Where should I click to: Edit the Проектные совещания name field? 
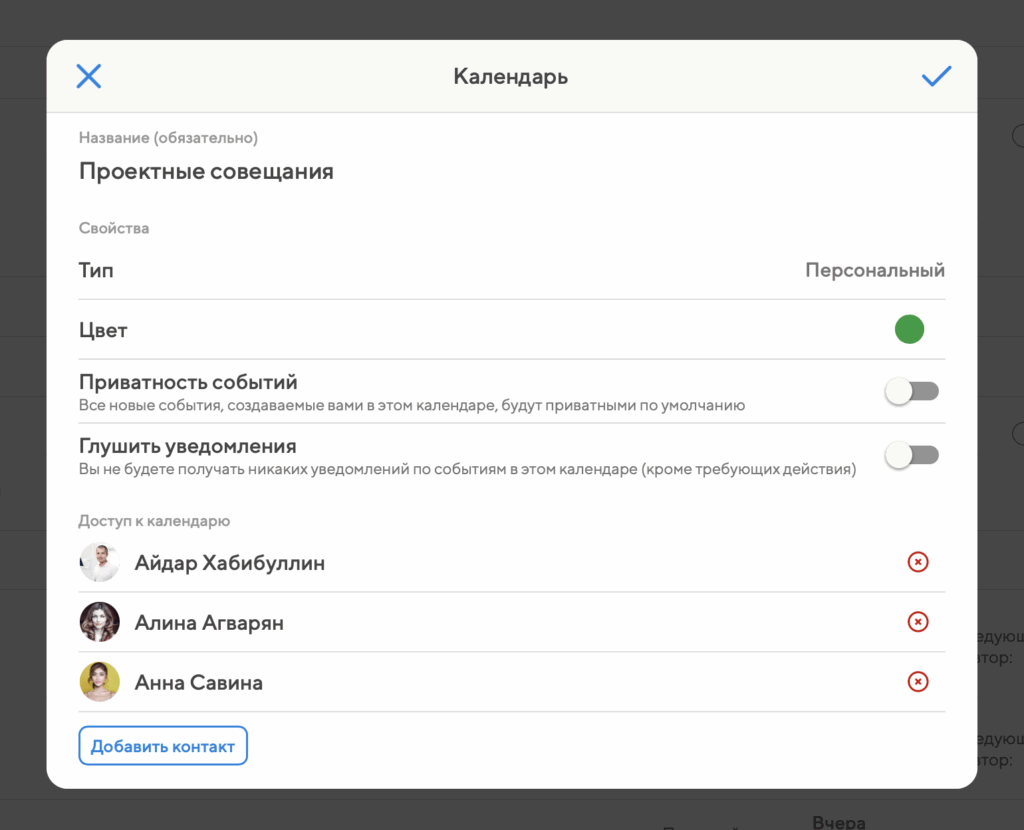[x=206, y=171]
